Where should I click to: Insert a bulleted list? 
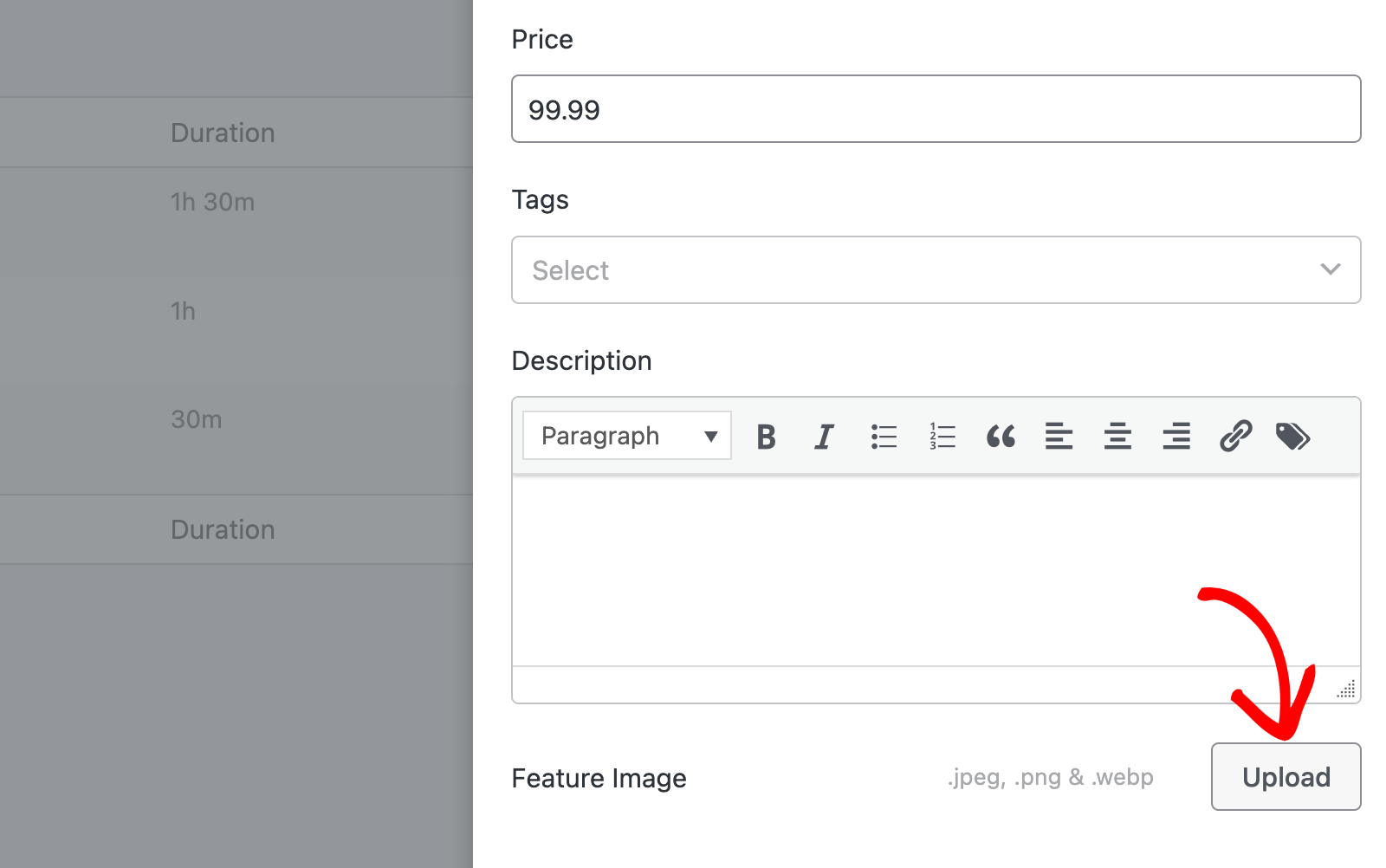883,437
